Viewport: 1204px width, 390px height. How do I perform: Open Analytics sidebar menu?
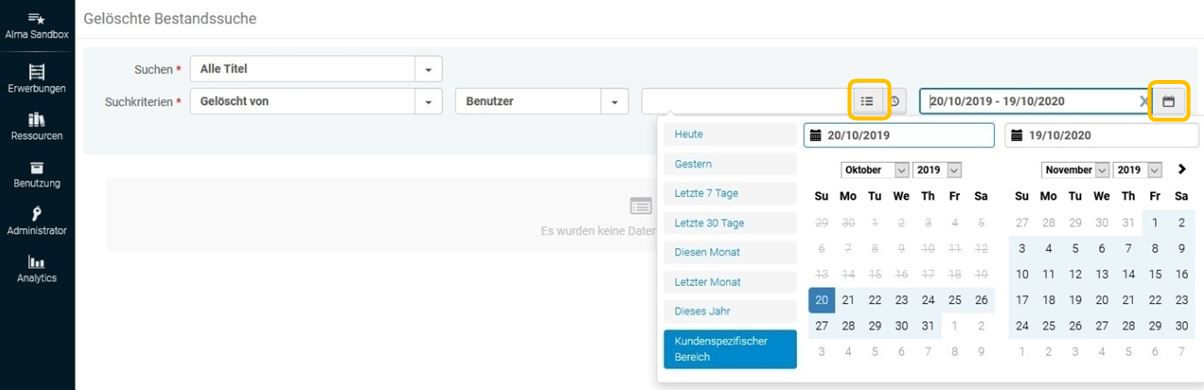(37, 269)
